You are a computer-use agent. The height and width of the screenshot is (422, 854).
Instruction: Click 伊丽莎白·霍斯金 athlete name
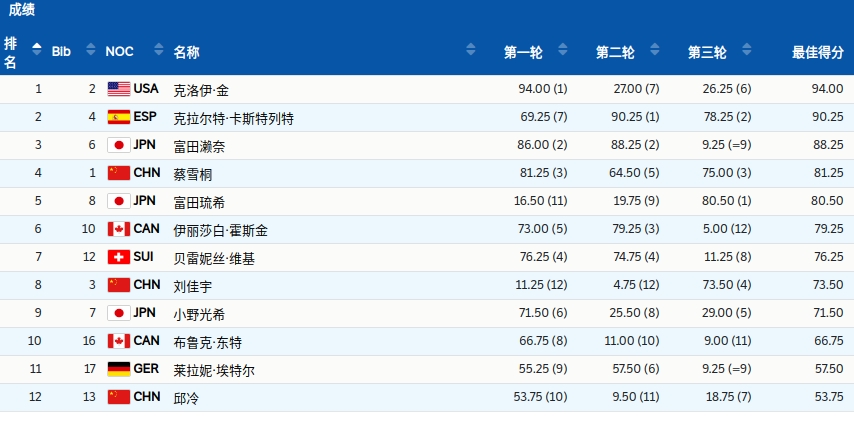click(x=221, y=230)
